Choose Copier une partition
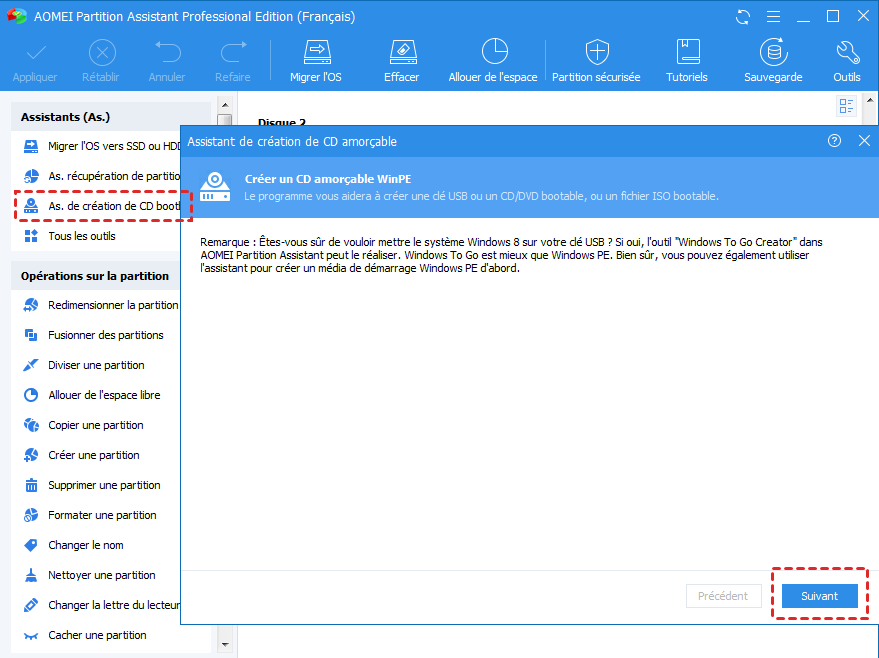 pos(84,425)
